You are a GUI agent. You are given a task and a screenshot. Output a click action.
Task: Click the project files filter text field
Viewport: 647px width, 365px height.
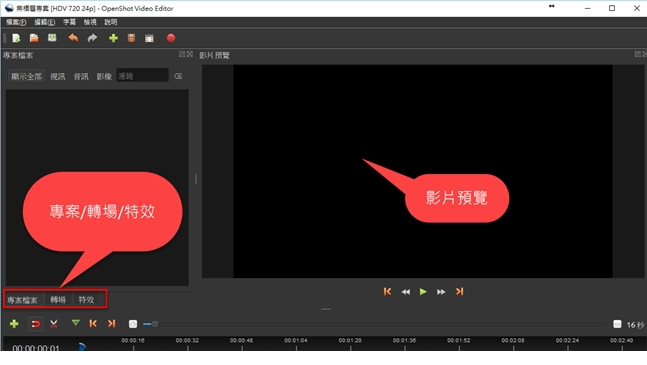click(142, 76)
